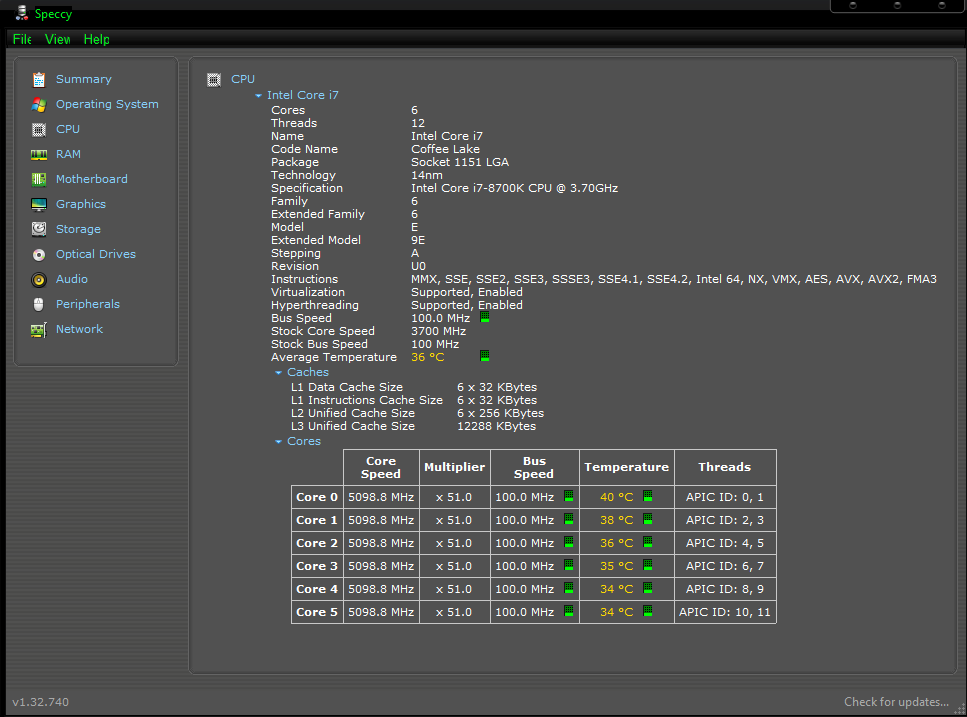Select the Temperature column header

627,467
